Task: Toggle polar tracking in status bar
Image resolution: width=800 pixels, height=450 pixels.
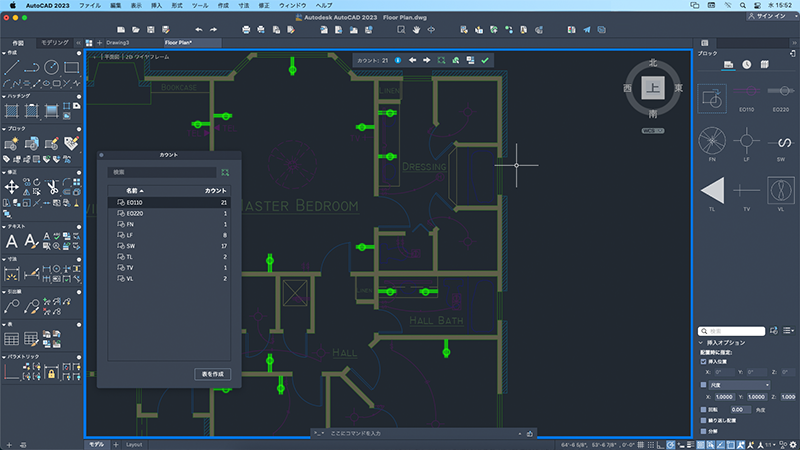Action: click(671, 445)
